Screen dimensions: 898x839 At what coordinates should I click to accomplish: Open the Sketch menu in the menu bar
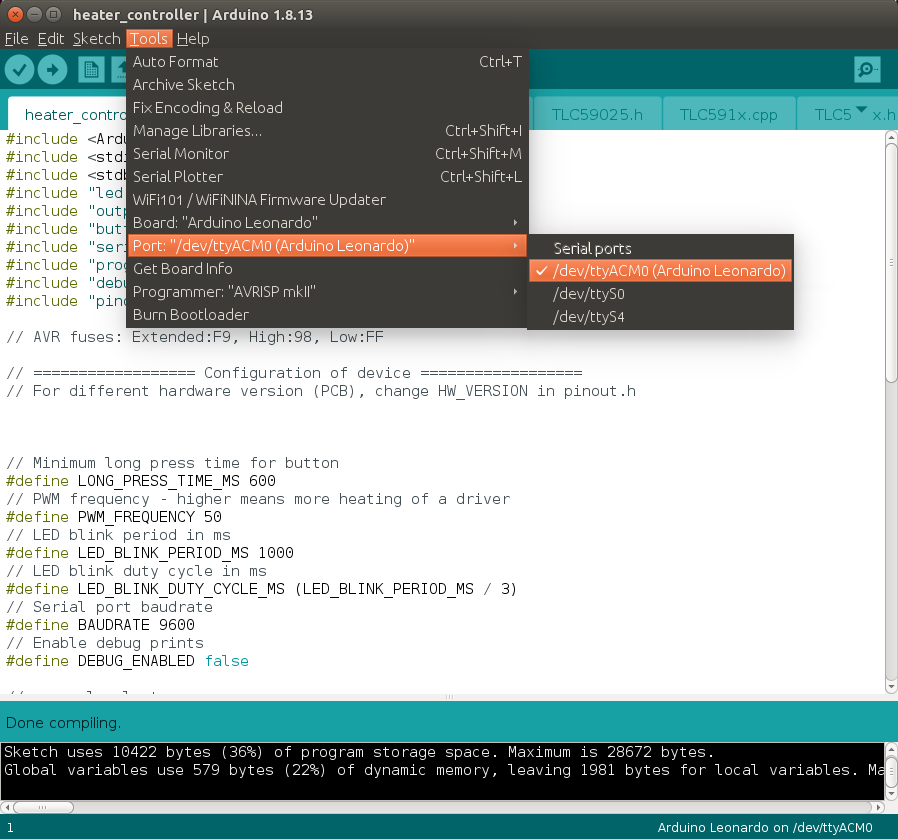click(96, 39)
